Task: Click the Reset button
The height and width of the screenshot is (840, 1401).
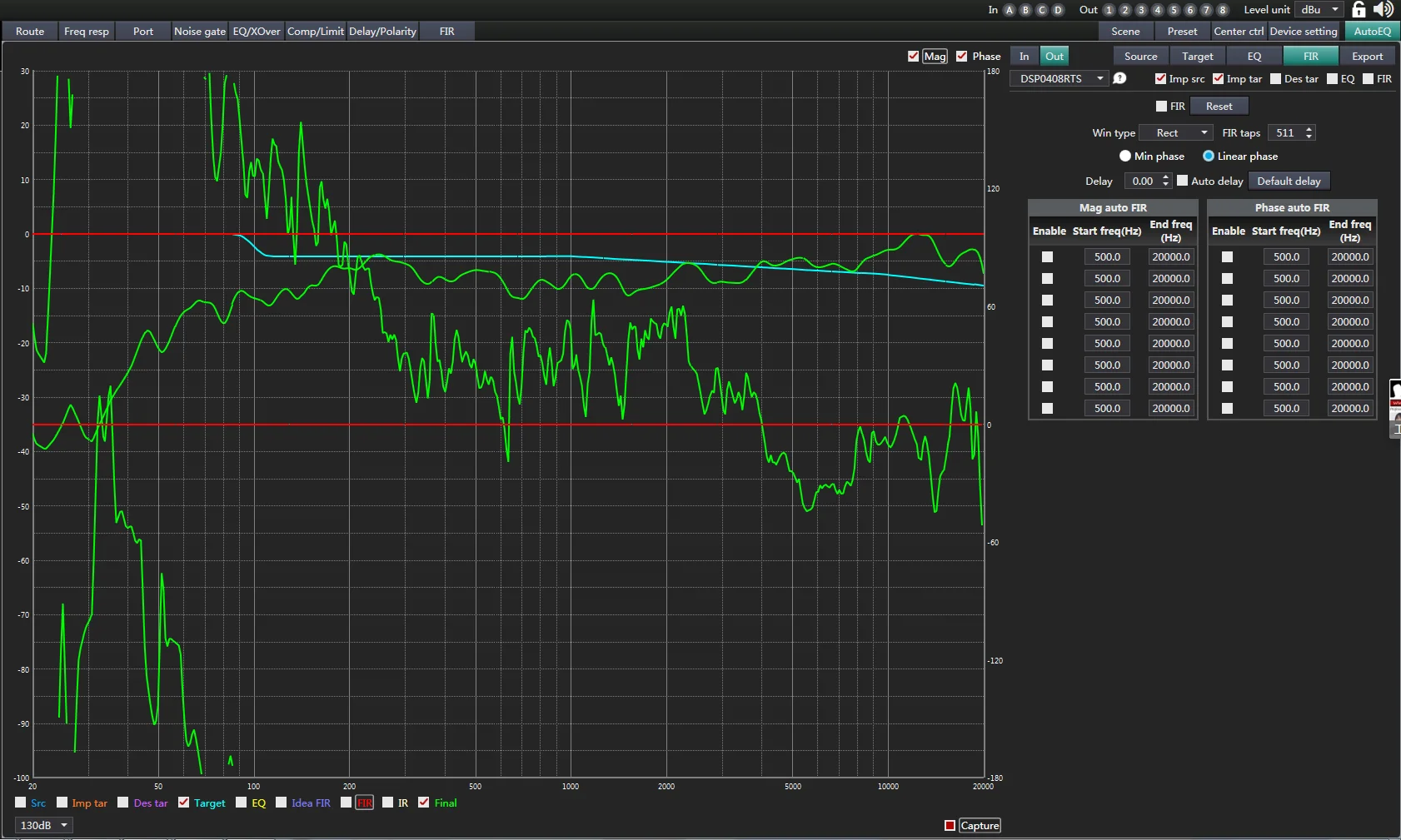Action: (1219, 106)
